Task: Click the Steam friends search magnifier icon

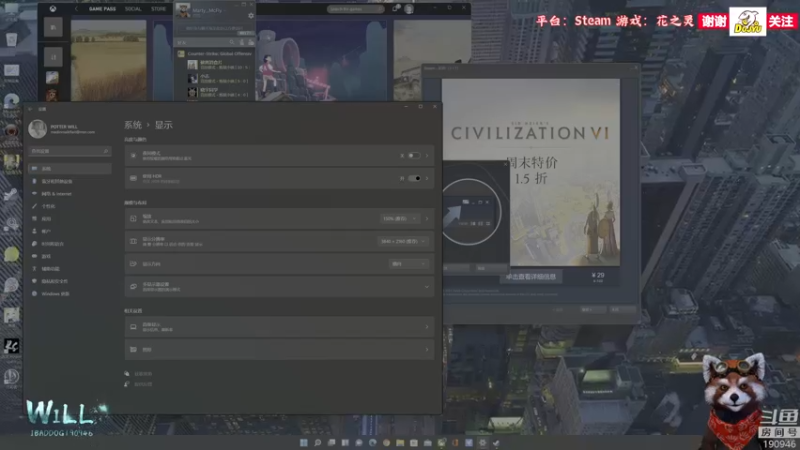Action: [232, 42]
